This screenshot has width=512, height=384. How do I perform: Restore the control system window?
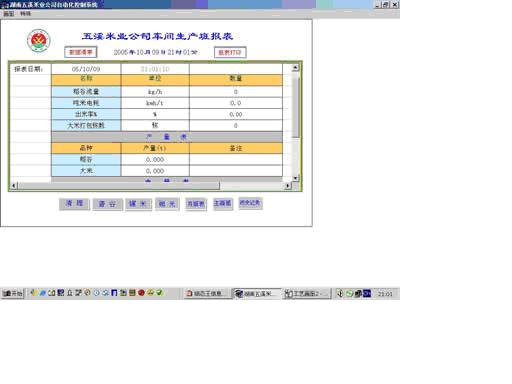tap(386, 5)
